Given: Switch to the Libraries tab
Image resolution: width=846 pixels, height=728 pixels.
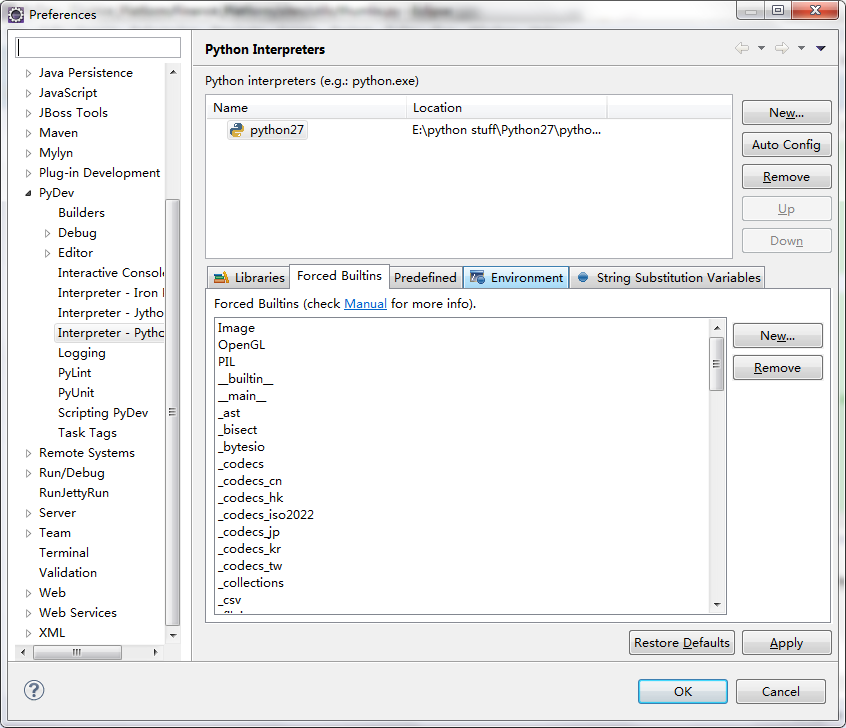Looking at the screenshot, I should tap(249, 277).
